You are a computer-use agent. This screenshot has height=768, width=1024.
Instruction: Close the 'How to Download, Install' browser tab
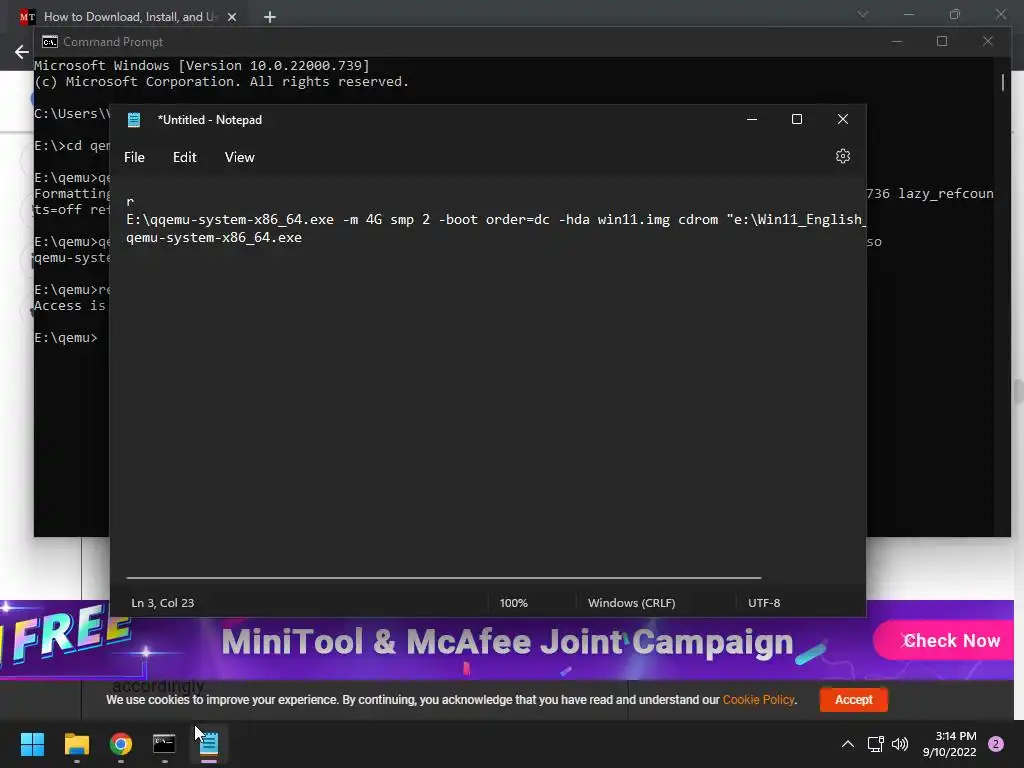tap(232, 17)
